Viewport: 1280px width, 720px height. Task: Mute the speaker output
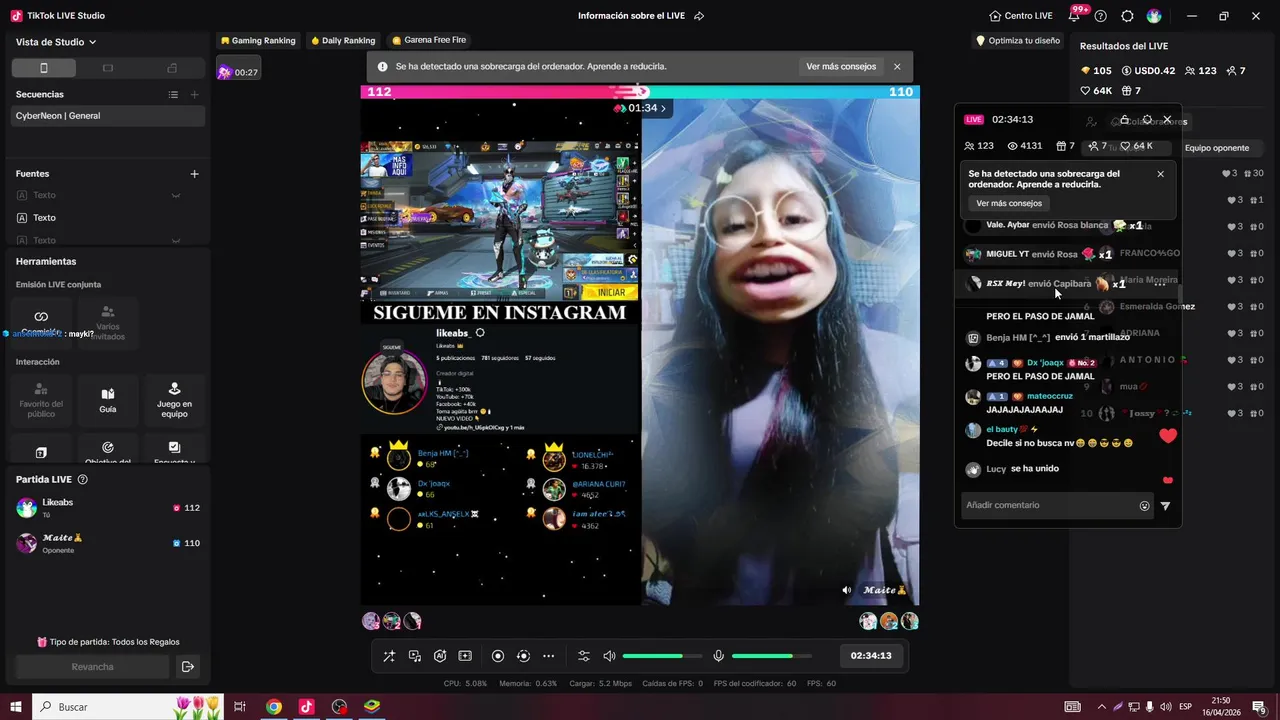[x=609, y=656]
